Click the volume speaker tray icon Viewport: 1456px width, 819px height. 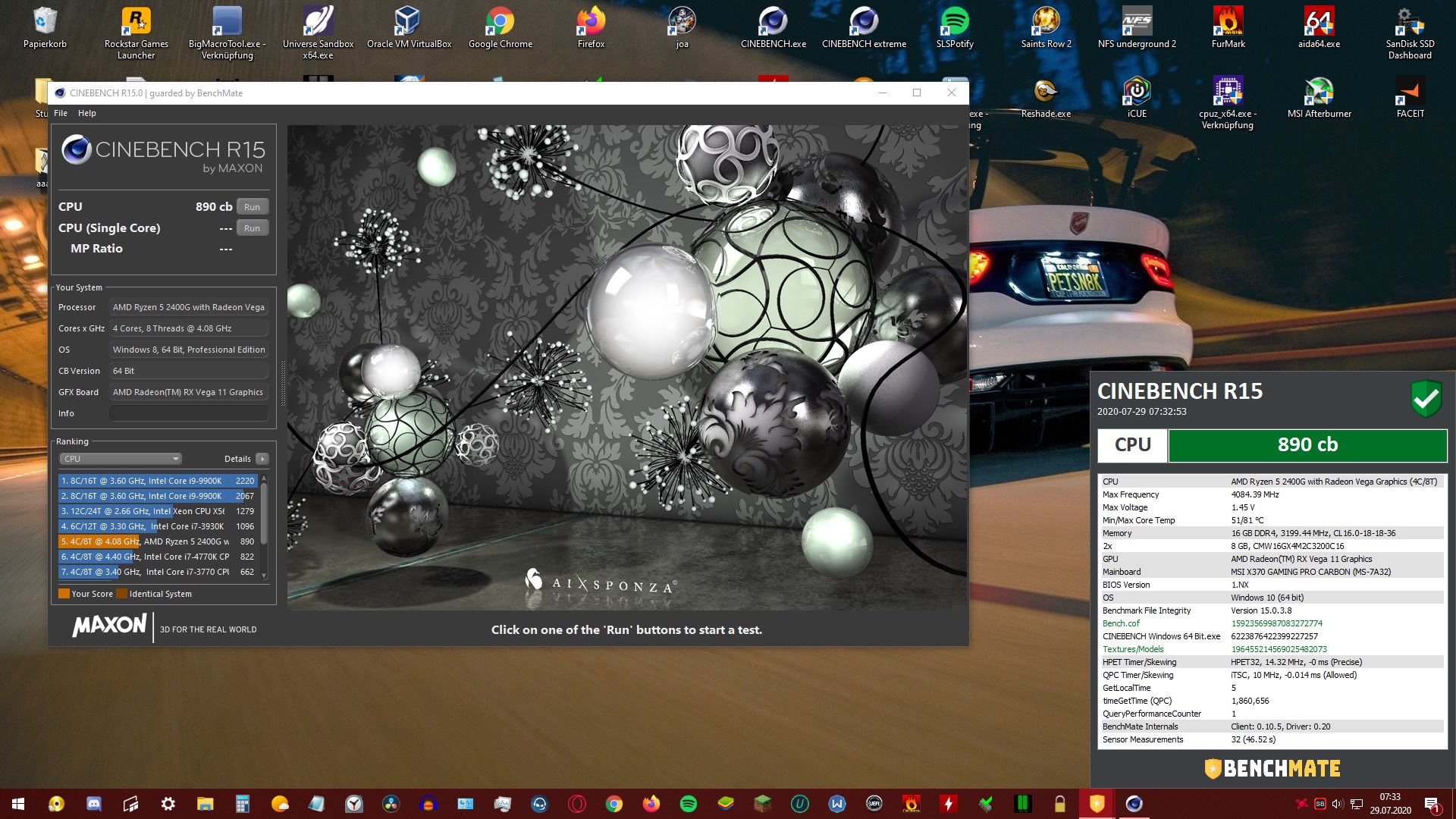point(1338,804)
